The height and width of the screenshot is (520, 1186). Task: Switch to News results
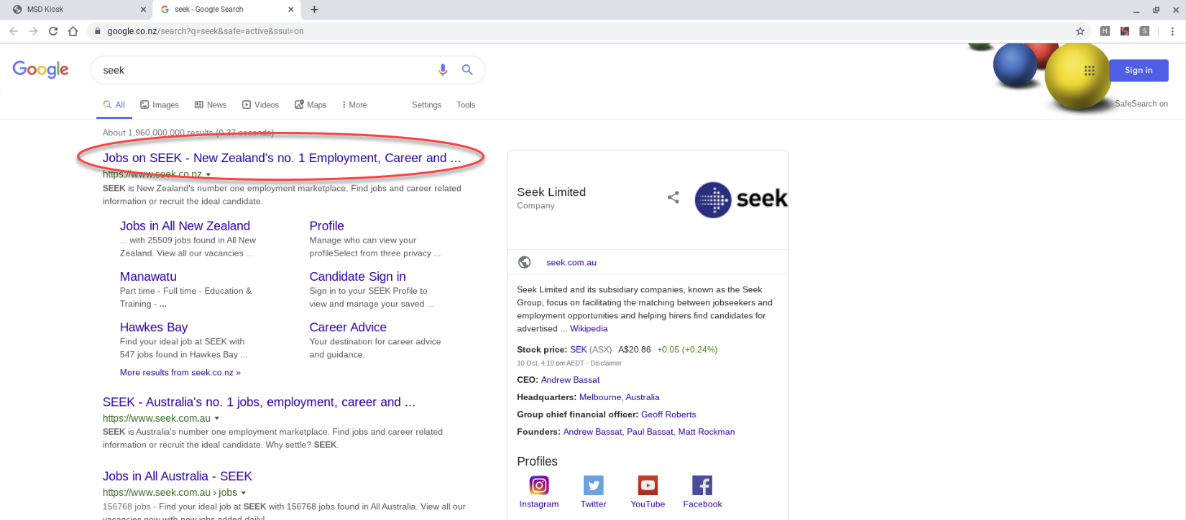pos(210,104)
